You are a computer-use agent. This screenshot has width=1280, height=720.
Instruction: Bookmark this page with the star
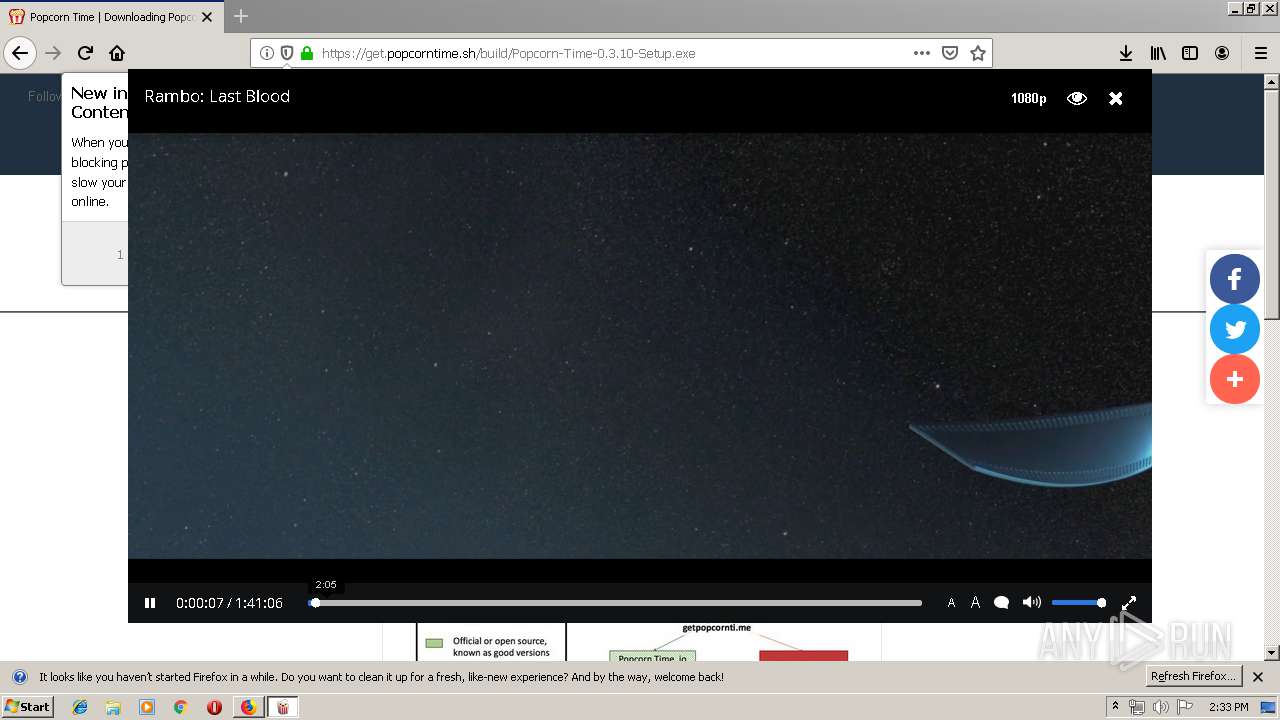pyautogui.click(x=978, y=53)
